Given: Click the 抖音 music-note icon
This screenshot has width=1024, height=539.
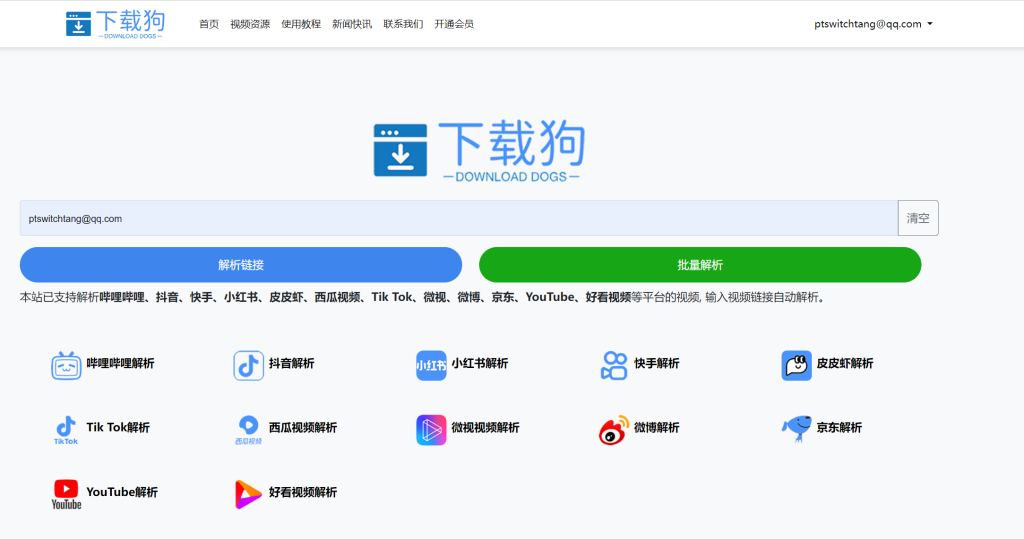Looking at the screenshot, I should [248, 365].
